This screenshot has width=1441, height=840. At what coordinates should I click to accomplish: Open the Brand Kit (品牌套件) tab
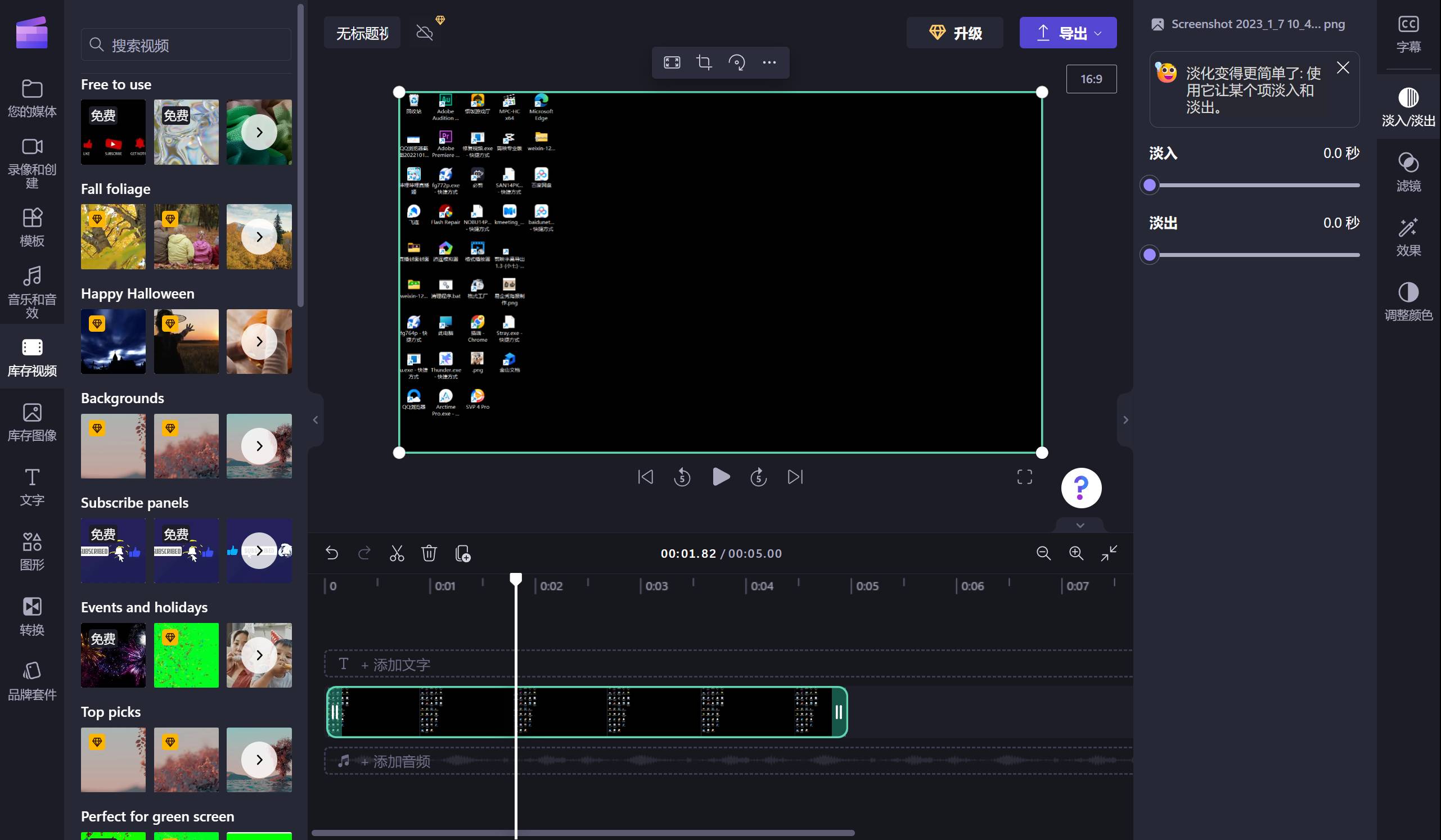point(32,681)
